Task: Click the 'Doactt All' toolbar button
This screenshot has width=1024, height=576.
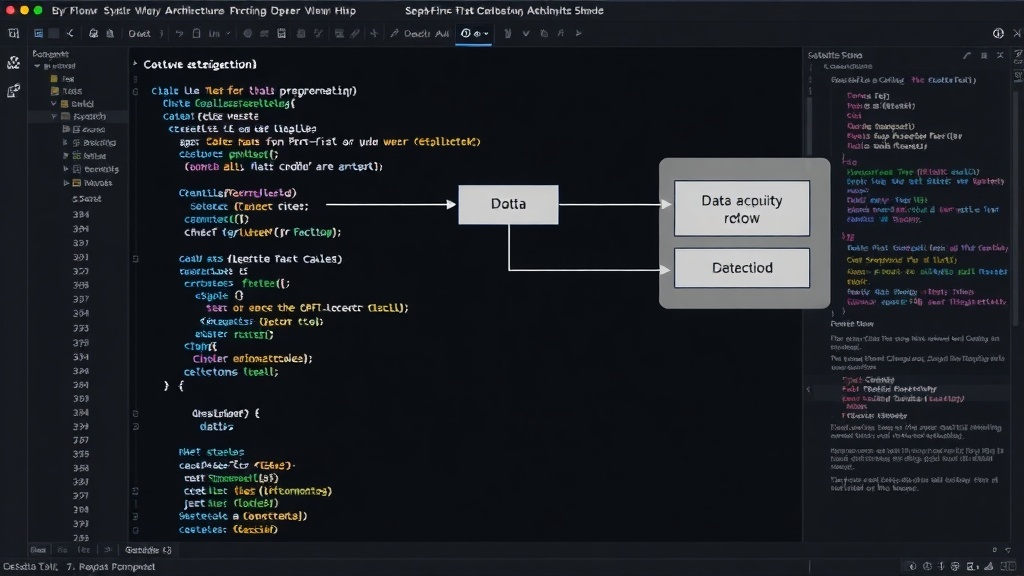Action: pyautogui.click(x=426, y=33)
